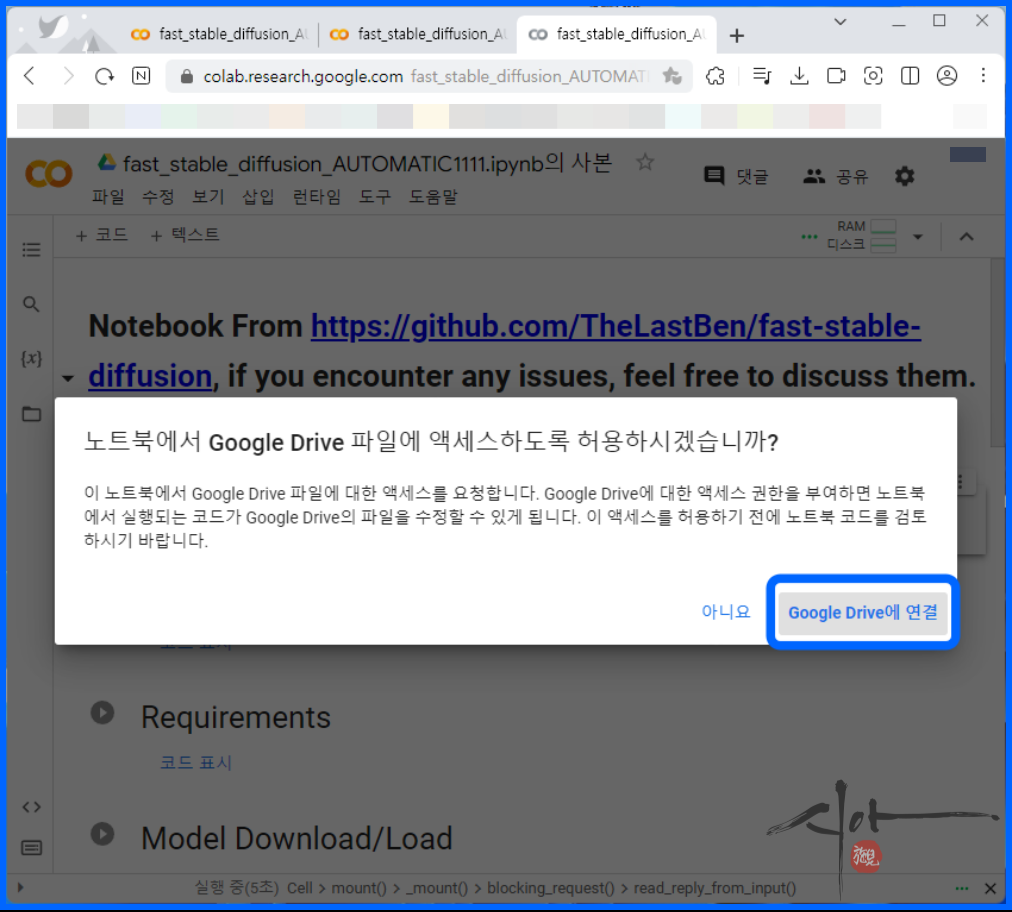Open the browser extensions puzzle icon
This screenshot has width=1012, height=912.
[715, 76]
